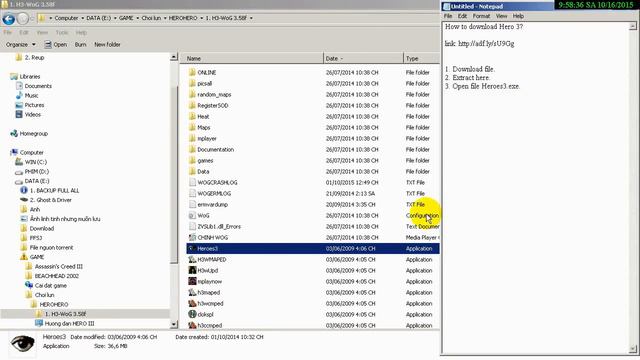Expand the HEROHERO breadcrumb arrow

tap(202, 18)
